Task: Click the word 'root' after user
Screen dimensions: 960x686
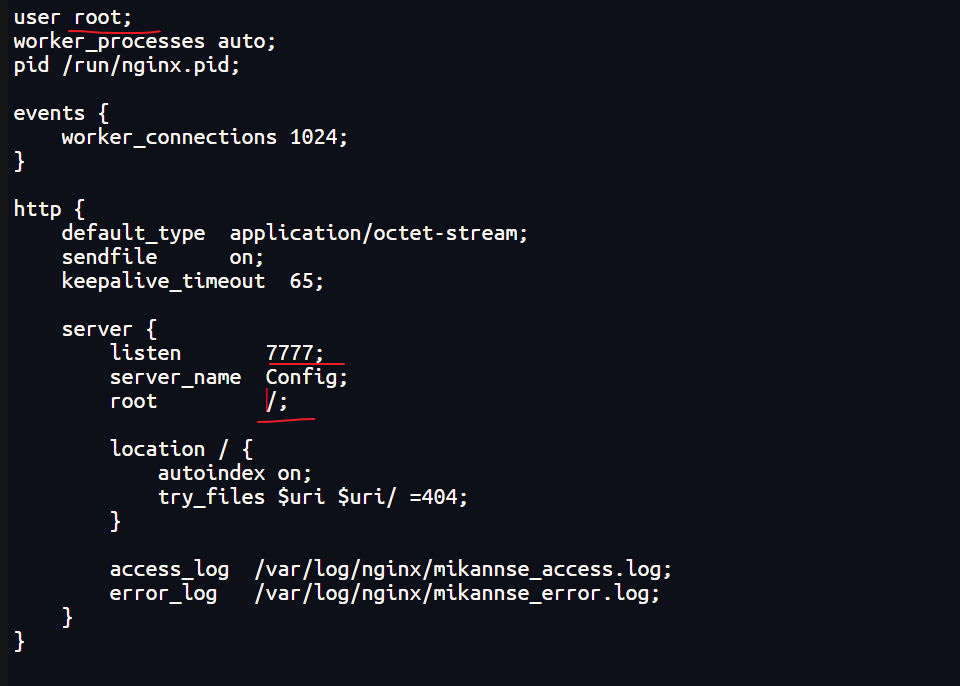Action: (98, 18)
